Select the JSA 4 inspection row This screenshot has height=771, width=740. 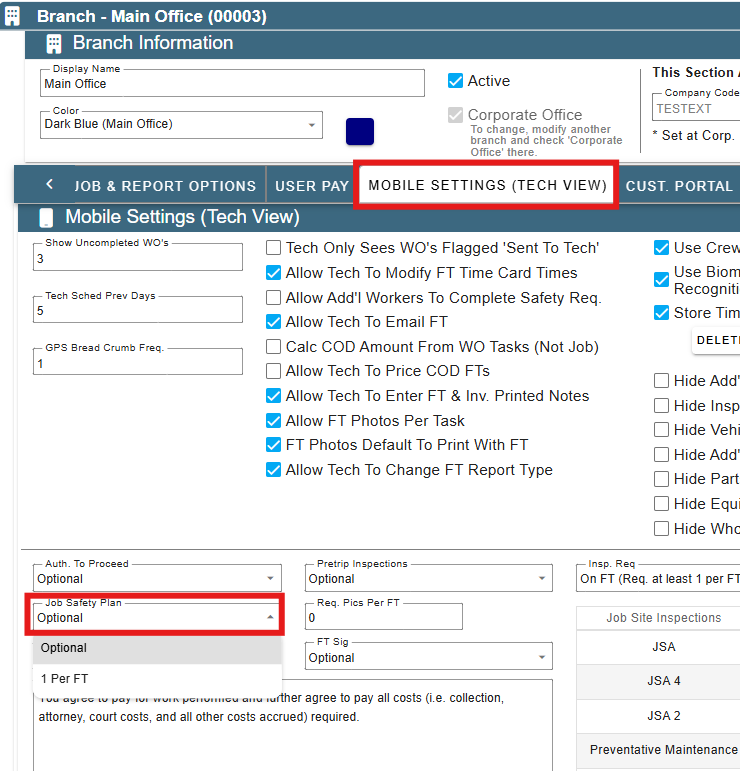click(x=658, y=682)
